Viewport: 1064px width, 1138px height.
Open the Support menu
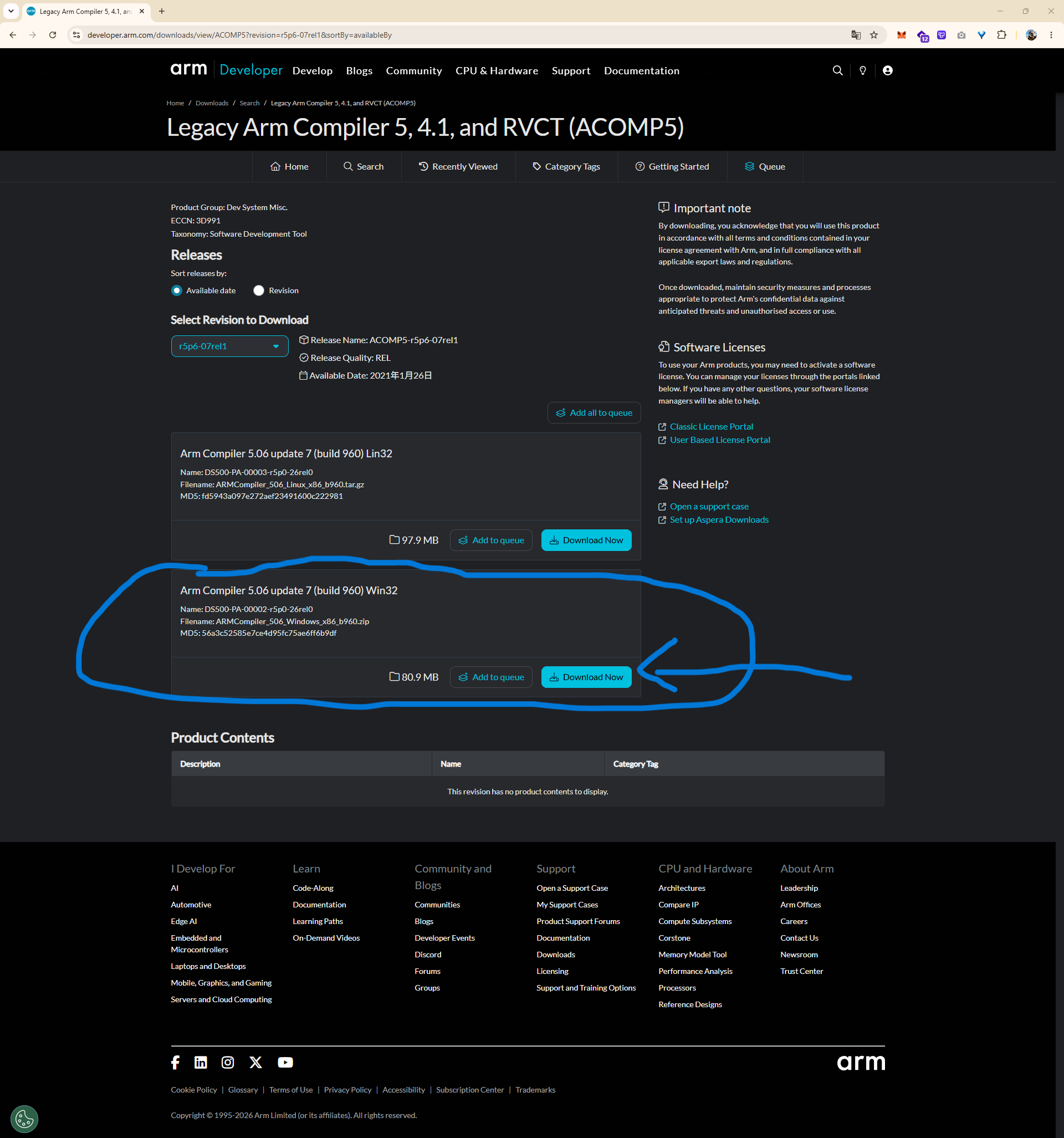(571, 70)
